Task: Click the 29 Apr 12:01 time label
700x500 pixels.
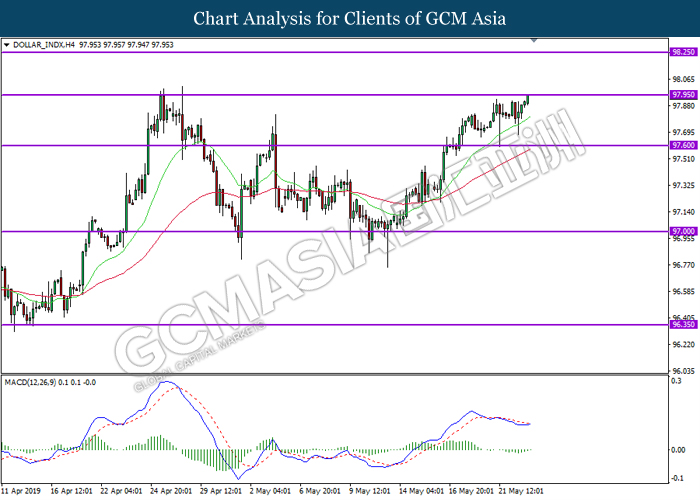Action: 221,491
